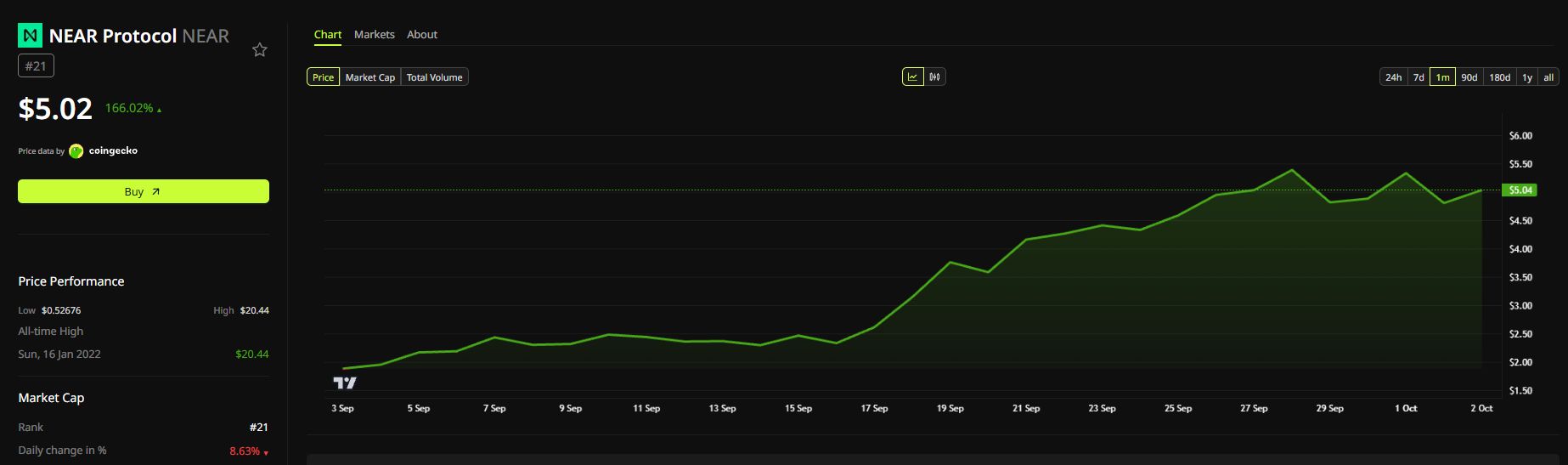The image size is (1568, 465).
Task: Open the Markets tab
Action: click(375, 35)
